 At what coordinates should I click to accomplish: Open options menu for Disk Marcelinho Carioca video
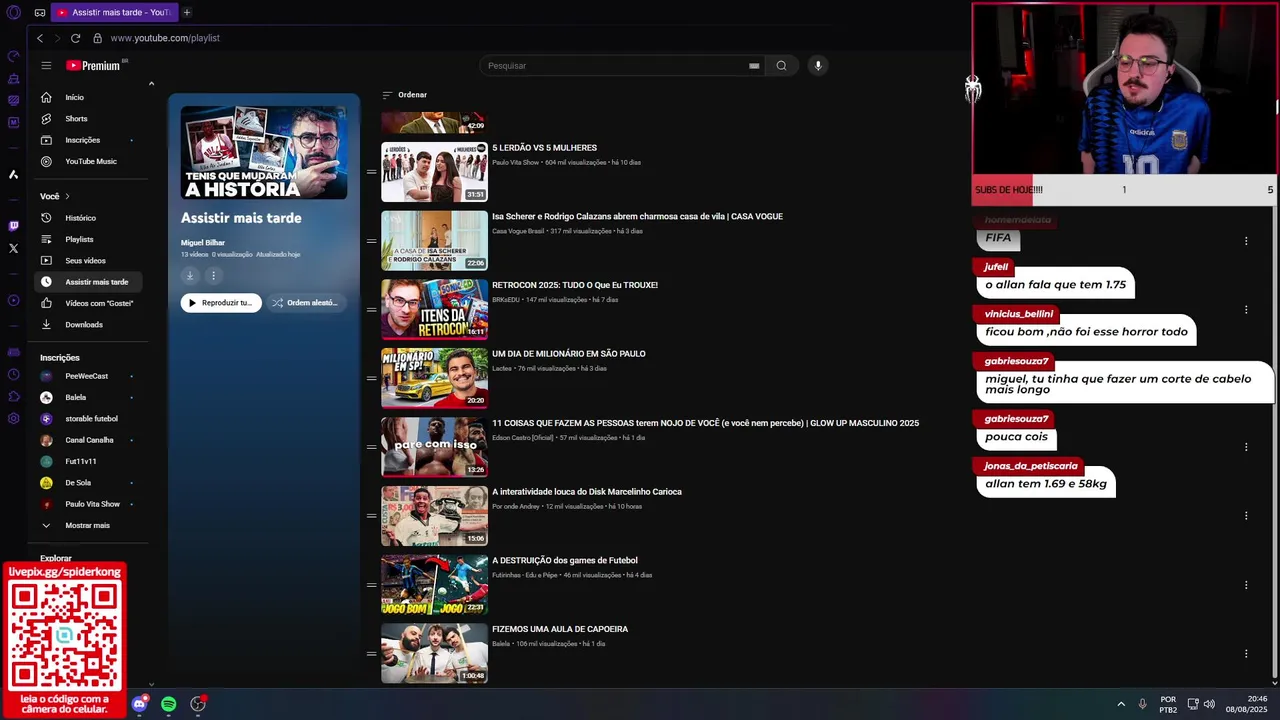click(x=1246, y=516)
